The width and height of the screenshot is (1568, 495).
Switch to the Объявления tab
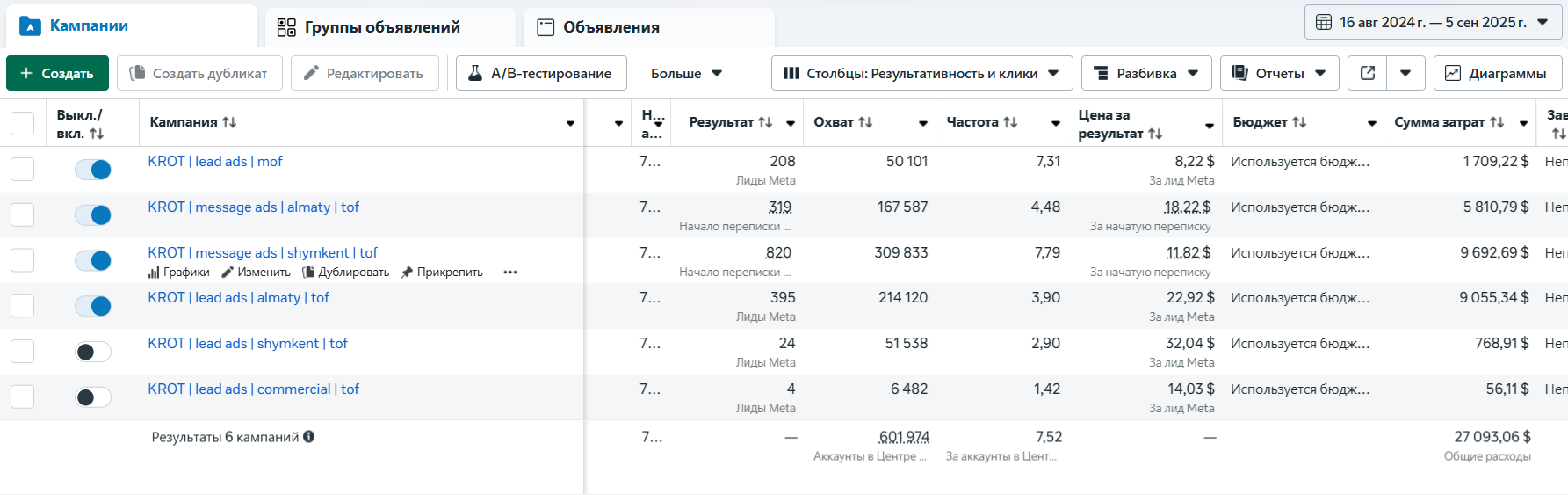[x=611, y=27]
